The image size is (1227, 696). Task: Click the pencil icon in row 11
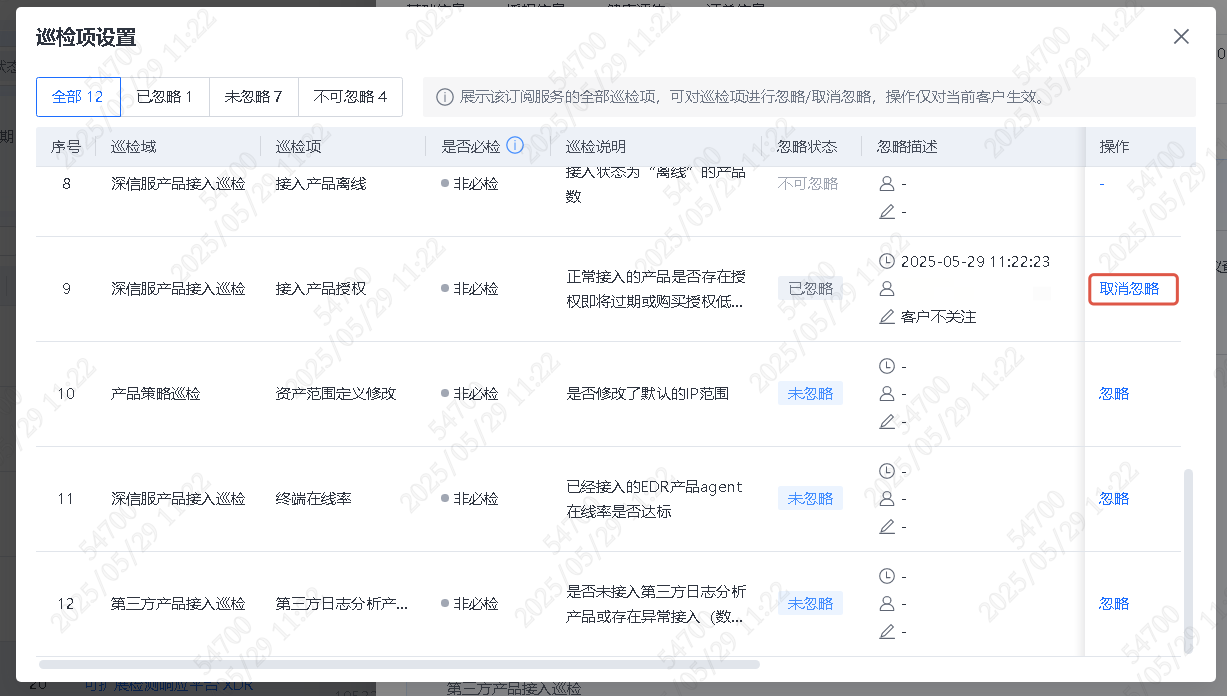(886, 527)
